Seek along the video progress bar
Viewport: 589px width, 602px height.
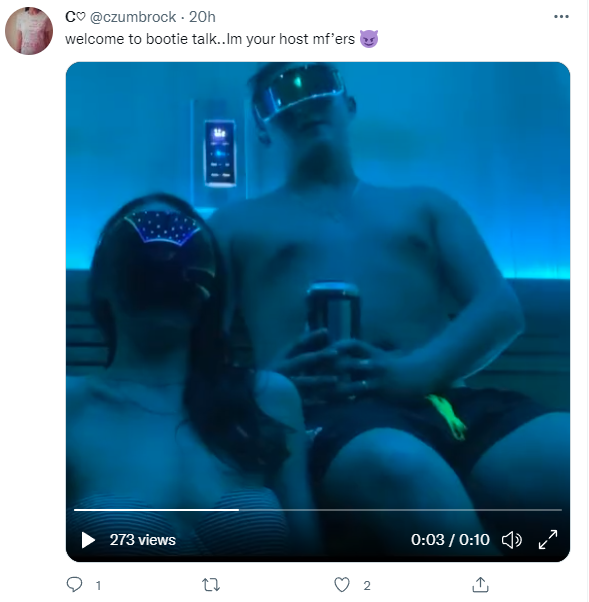click(318, 510)
